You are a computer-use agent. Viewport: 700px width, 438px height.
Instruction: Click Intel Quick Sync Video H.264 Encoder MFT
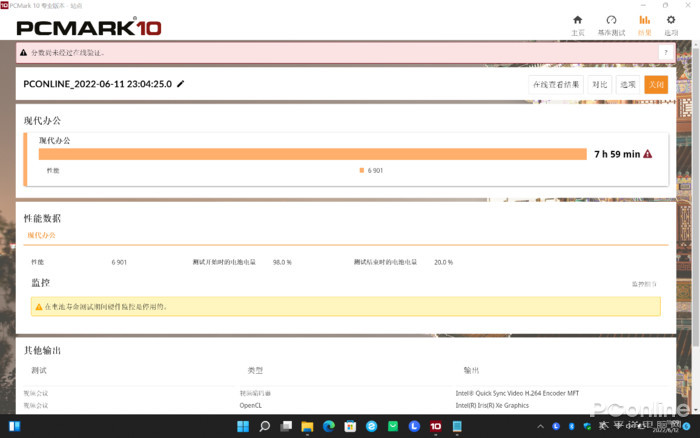[x=517, y=393]
